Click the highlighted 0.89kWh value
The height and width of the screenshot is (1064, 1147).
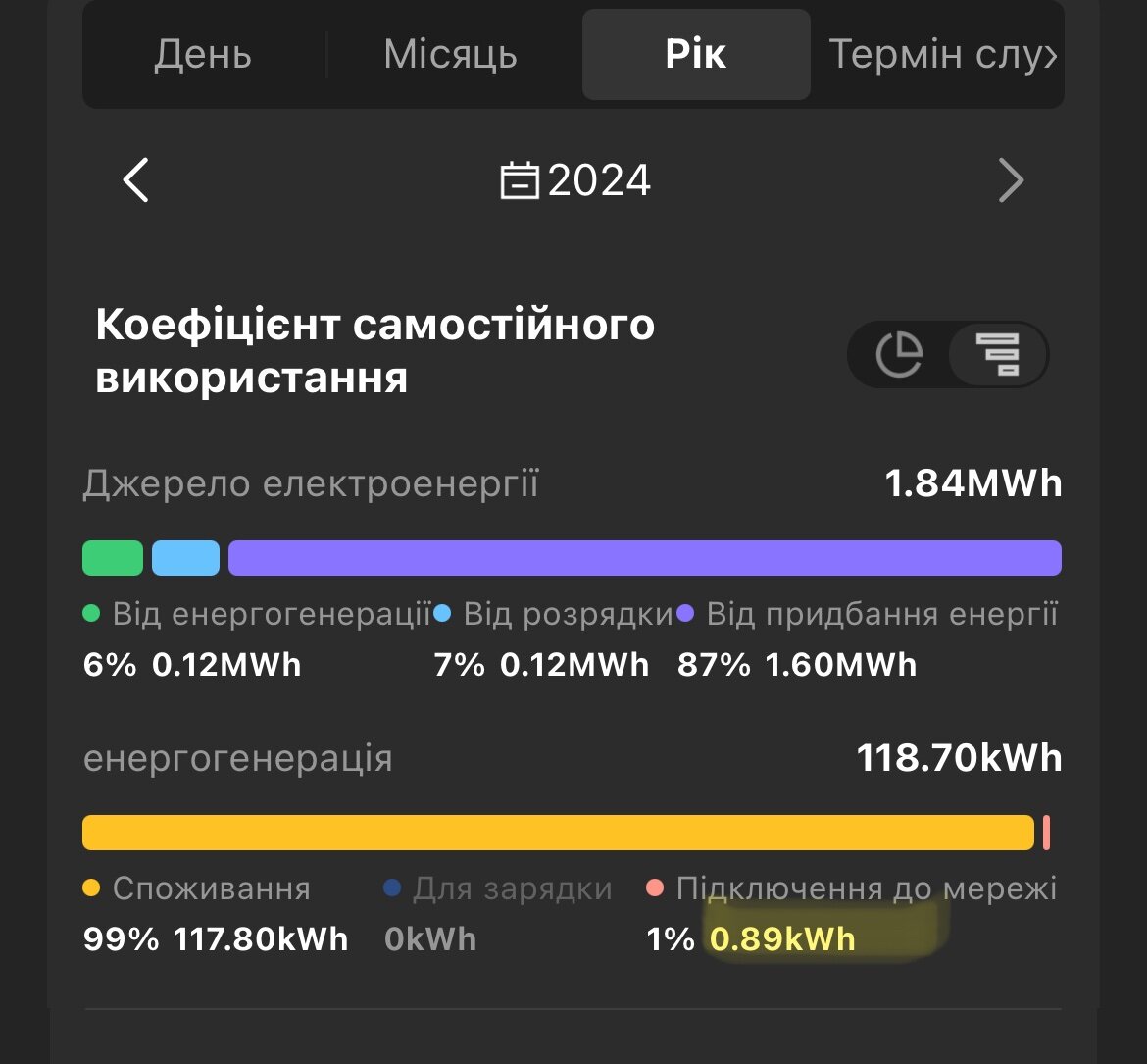click(782, 939)
